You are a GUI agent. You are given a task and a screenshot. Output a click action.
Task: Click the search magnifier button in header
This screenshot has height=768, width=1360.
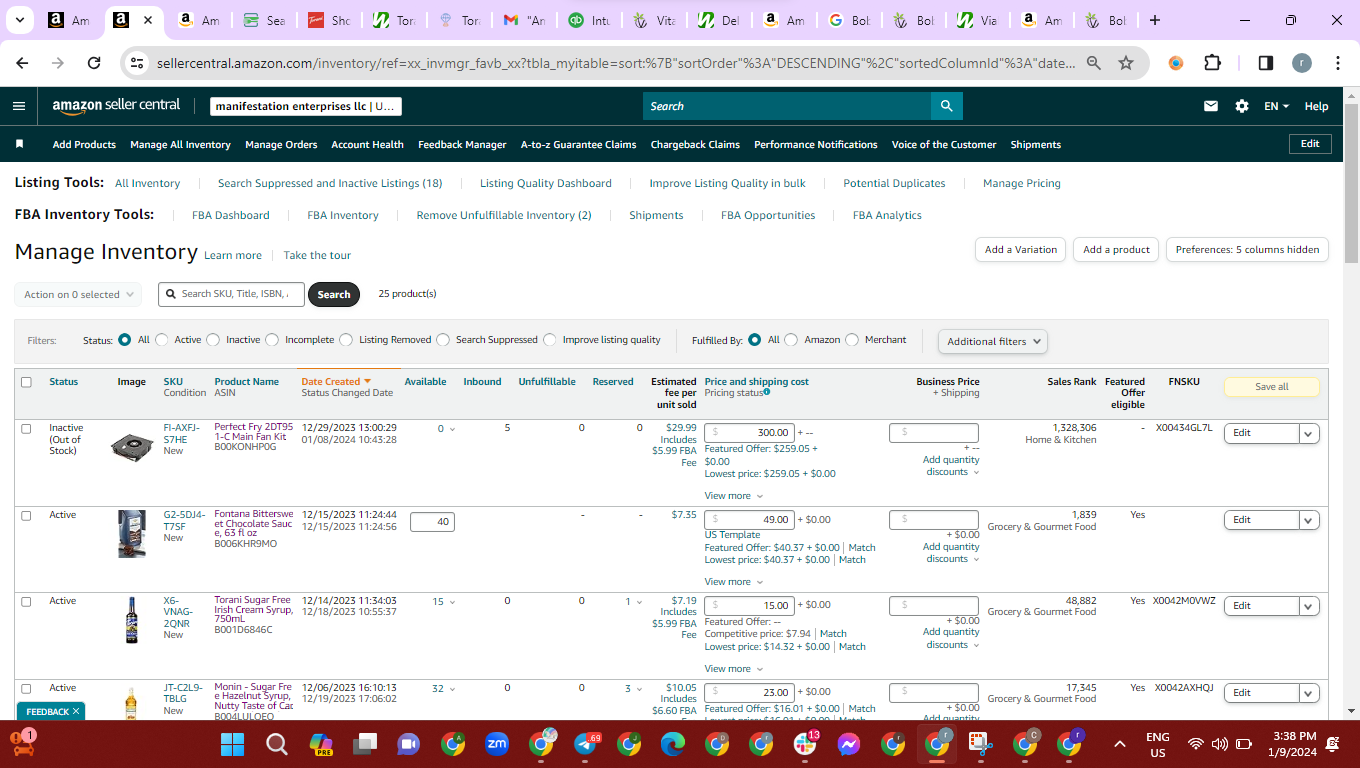[946, 106]
